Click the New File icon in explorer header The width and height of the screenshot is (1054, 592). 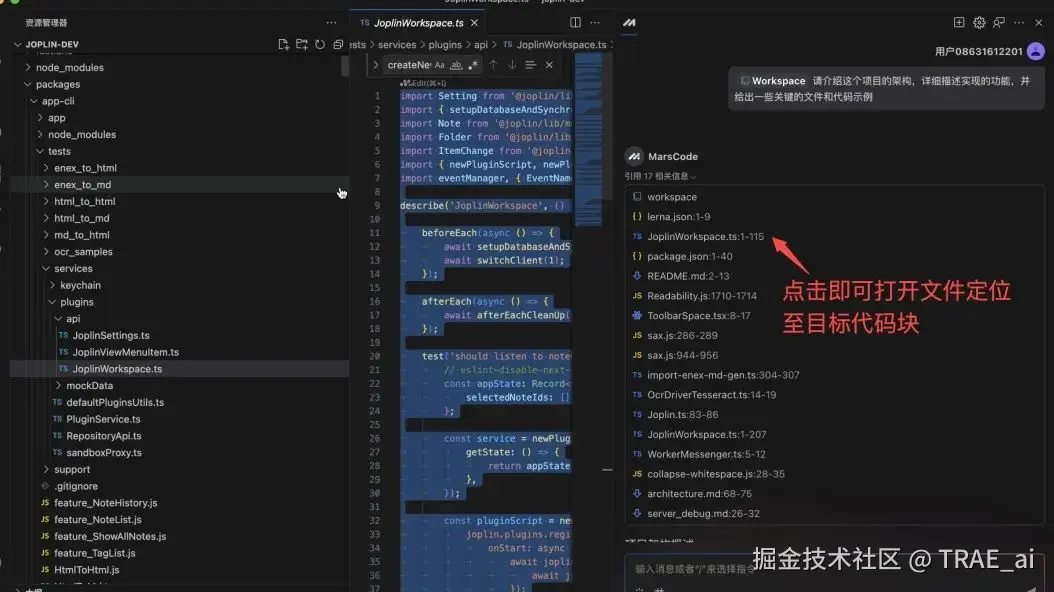283,44
